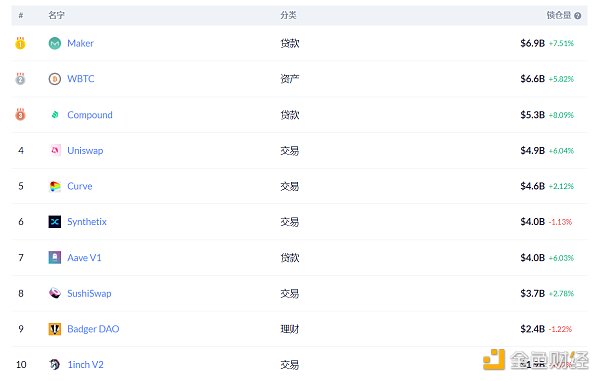The width and height of the screenshot is (600, 381).
Task: Open the Uniswap project link
Action: (x=85, y=151)
